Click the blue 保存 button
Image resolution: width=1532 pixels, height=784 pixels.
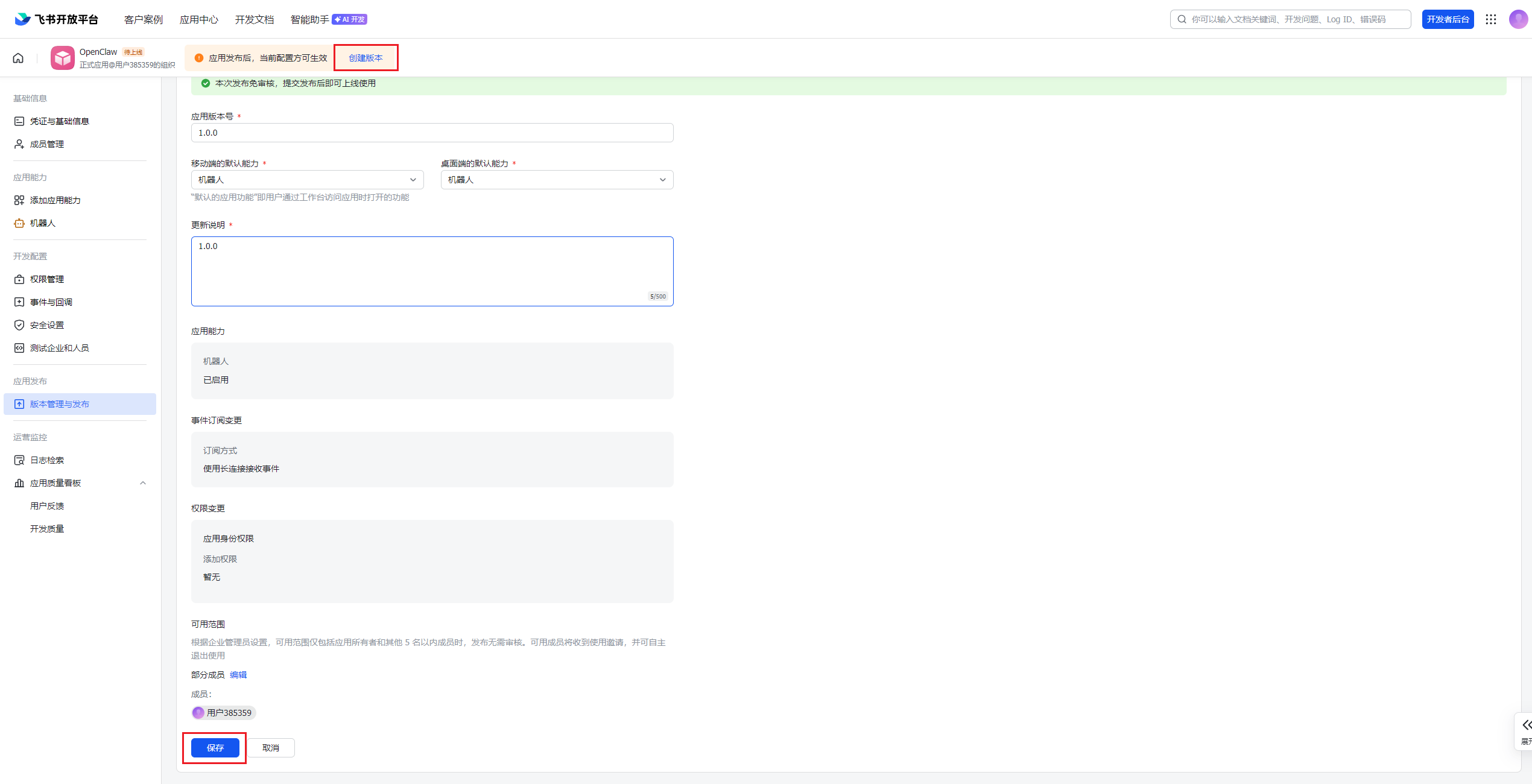click(215, 748)
